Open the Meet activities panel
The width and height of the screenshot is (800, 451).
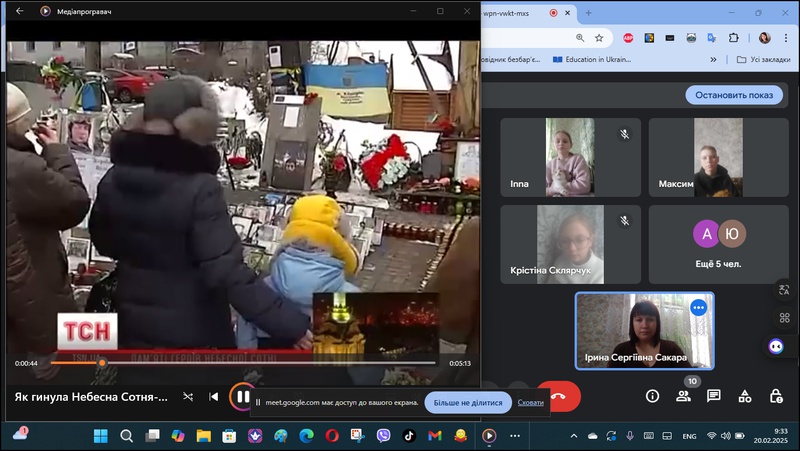745,396
